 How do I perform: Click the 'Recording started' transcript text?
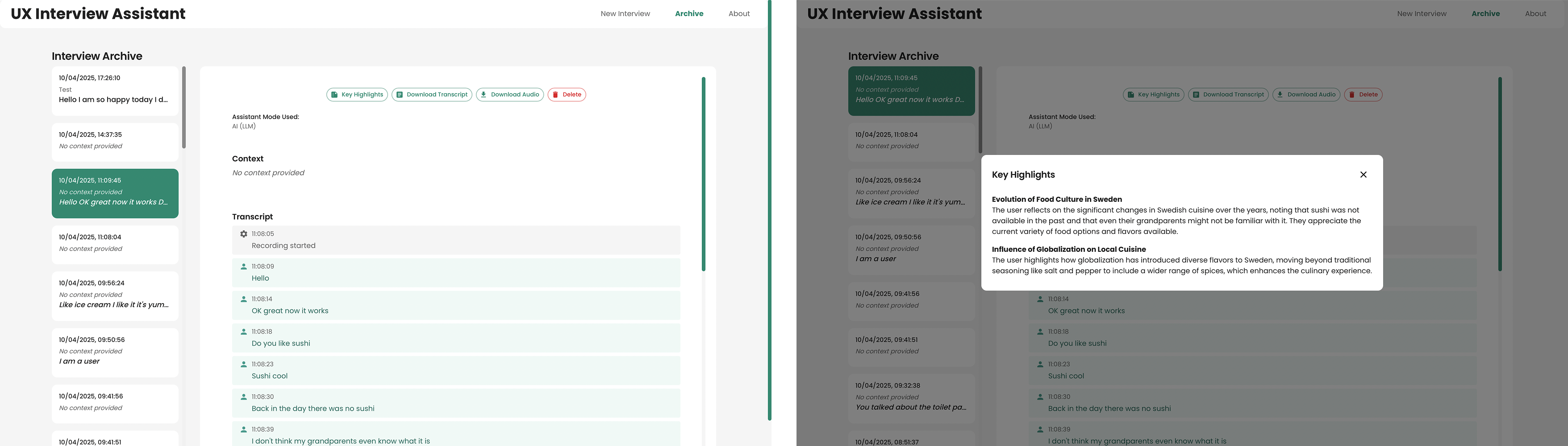tap(284, 246)
